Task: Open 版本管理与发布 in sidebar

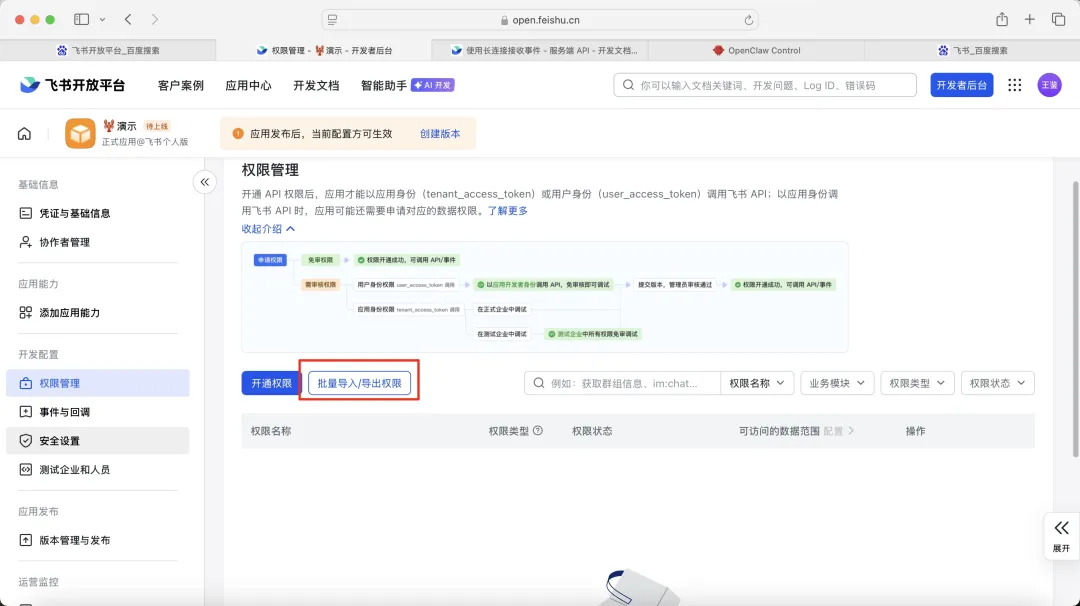Action: click(98, 540)
